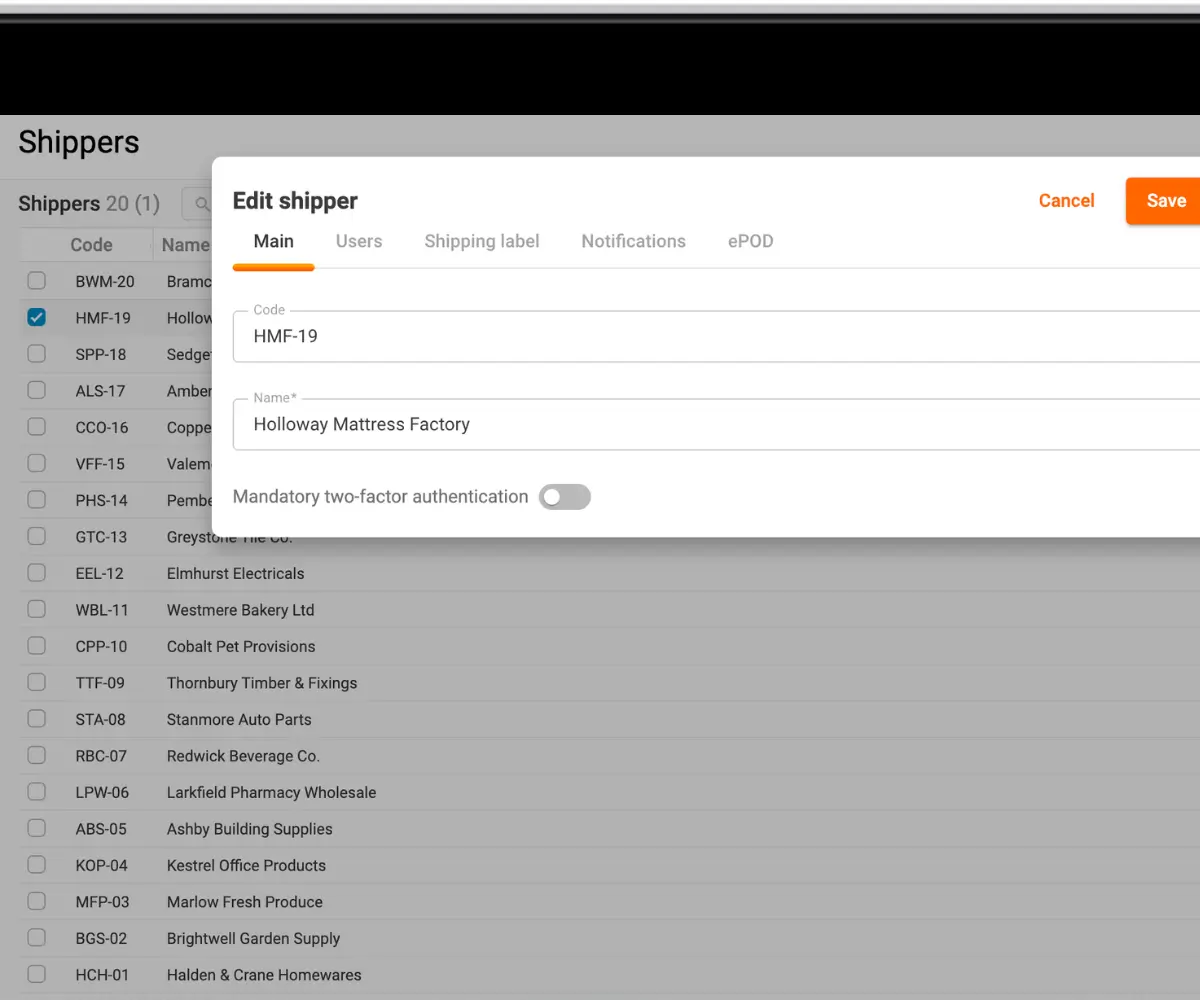Check the SPP-18 row checkbox
Screen dimensions: 1200x1000
(37, 354)
